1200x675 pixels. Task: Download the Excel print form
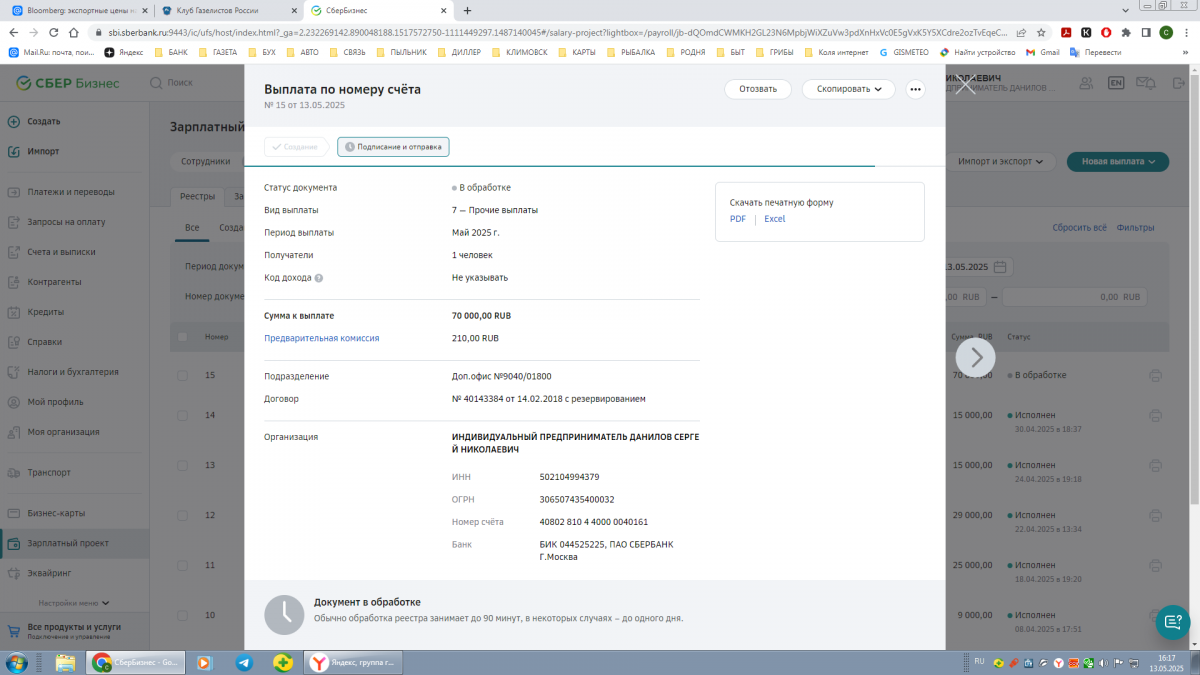tap(775, 219)
